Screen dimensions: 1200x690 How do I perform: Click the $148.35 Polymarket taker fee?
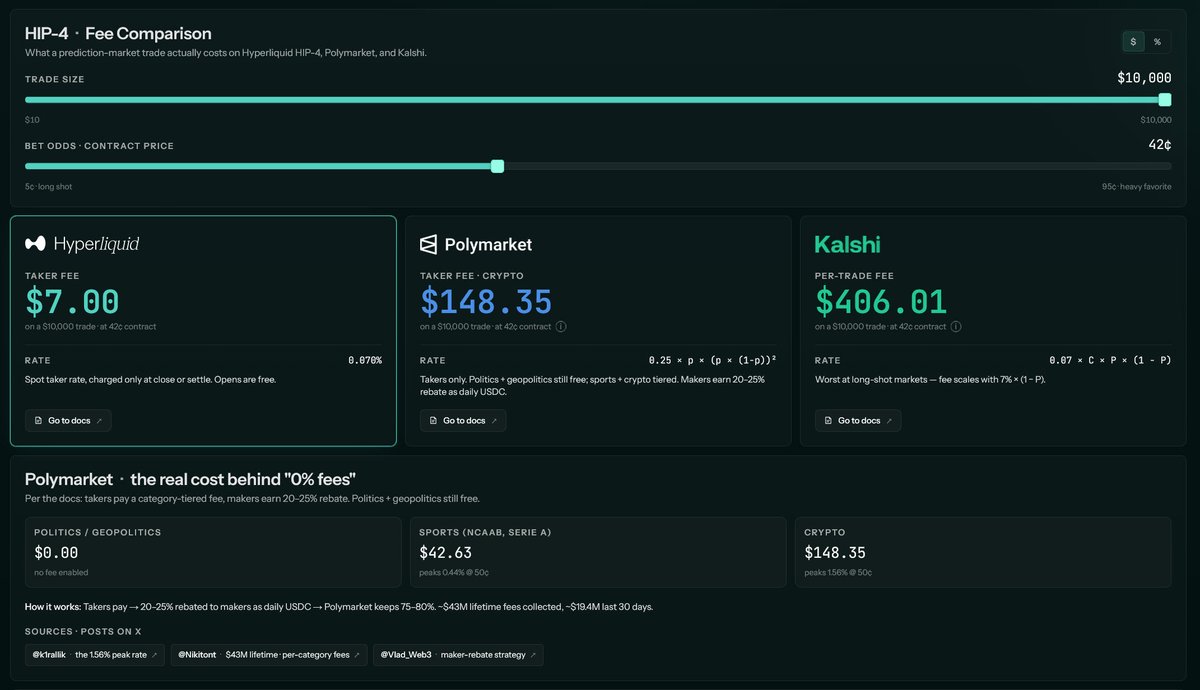tap(486, 302)
